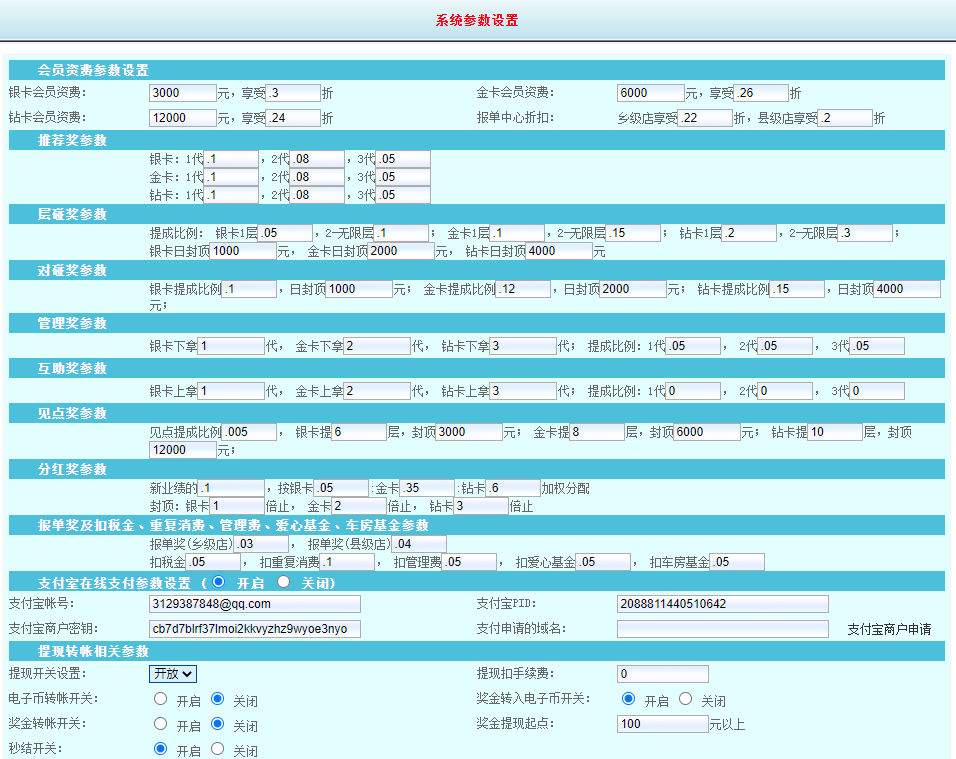Click the empty 支付宝申请的域名 field
This screenshot has width=956, height=759.
(x=722, y=629)
